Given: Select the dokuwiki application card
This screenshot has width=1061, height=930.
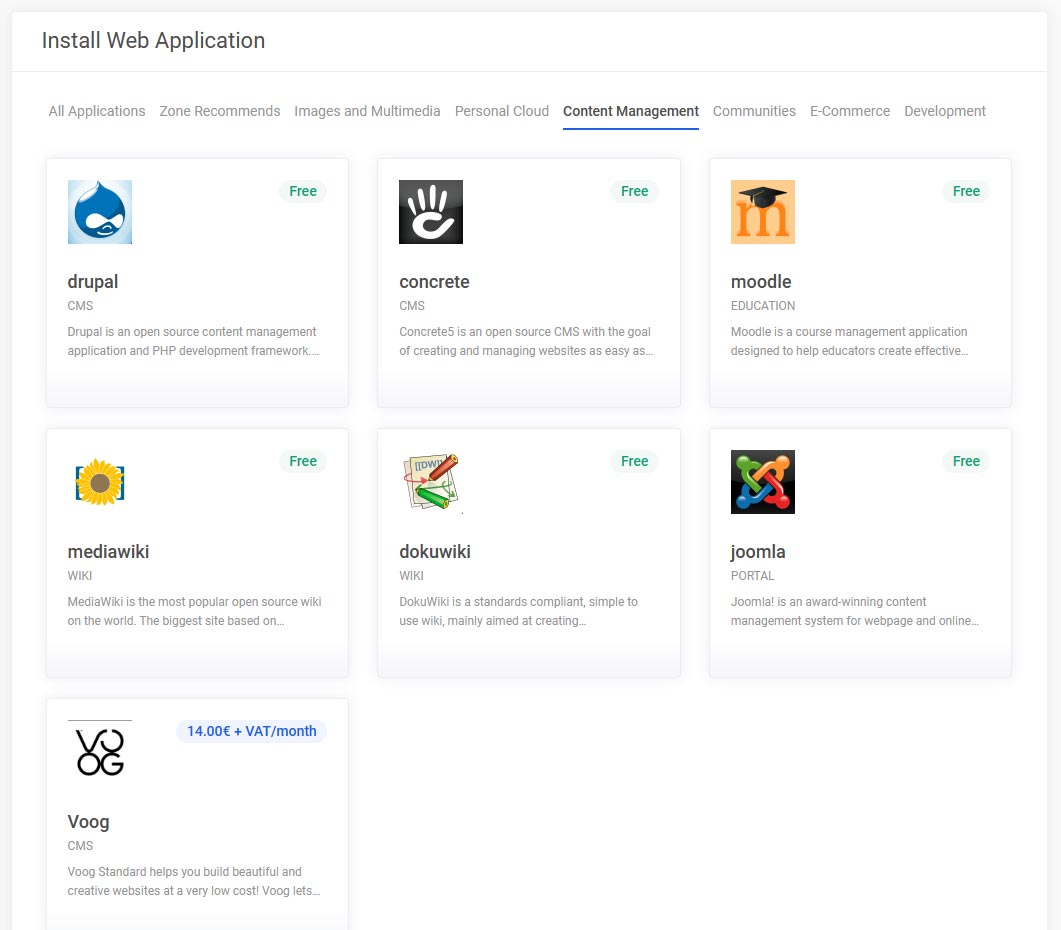Looking at the screenshot, I should (x=528, y=552).
